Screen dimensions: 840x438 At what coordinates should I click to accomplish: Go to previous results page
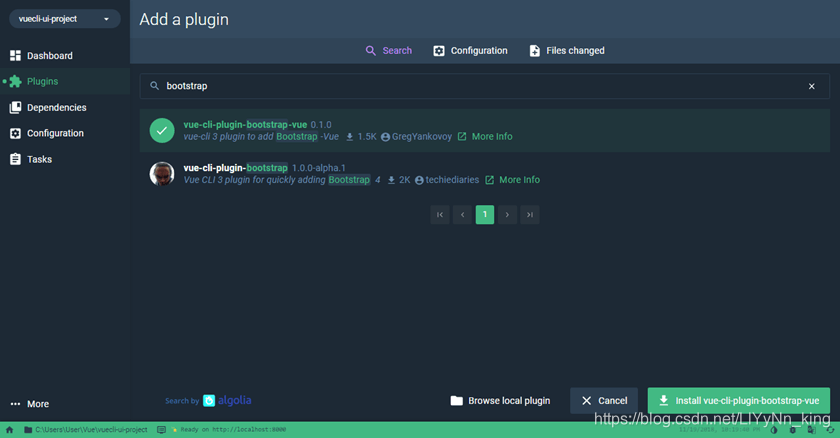(462, 215)
